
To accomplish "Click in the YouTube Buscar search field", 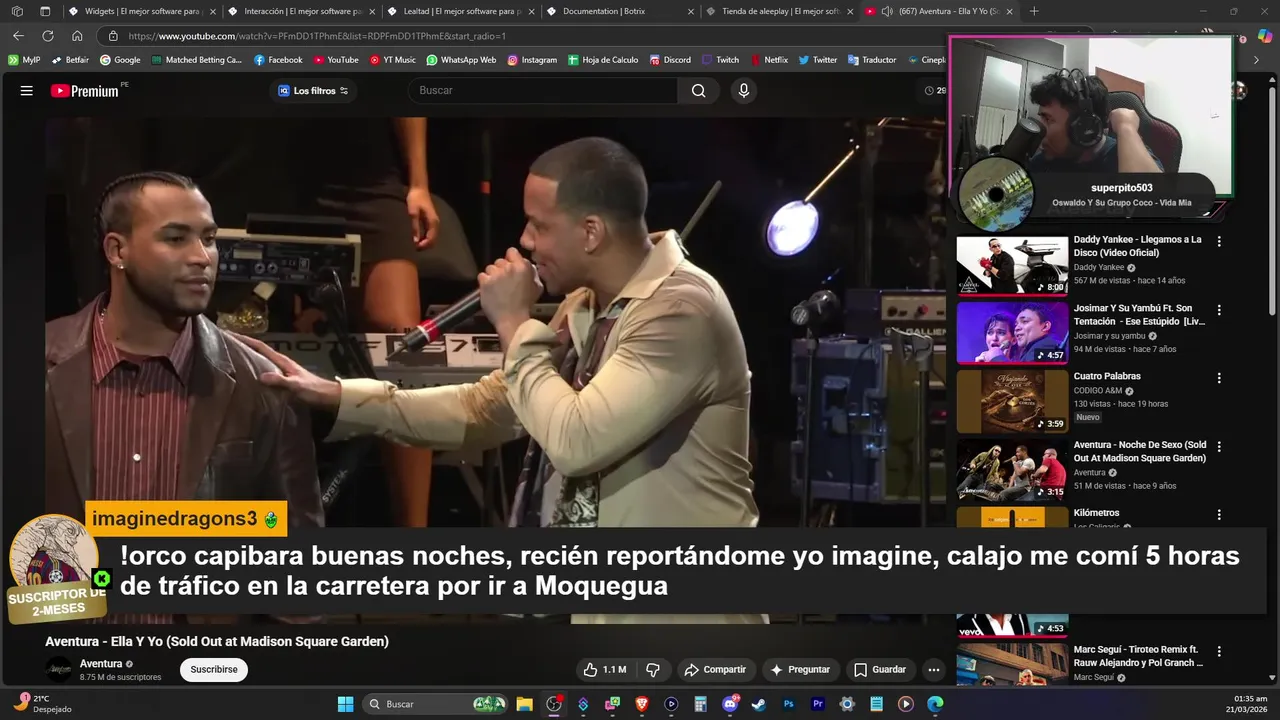I will 545,91.
